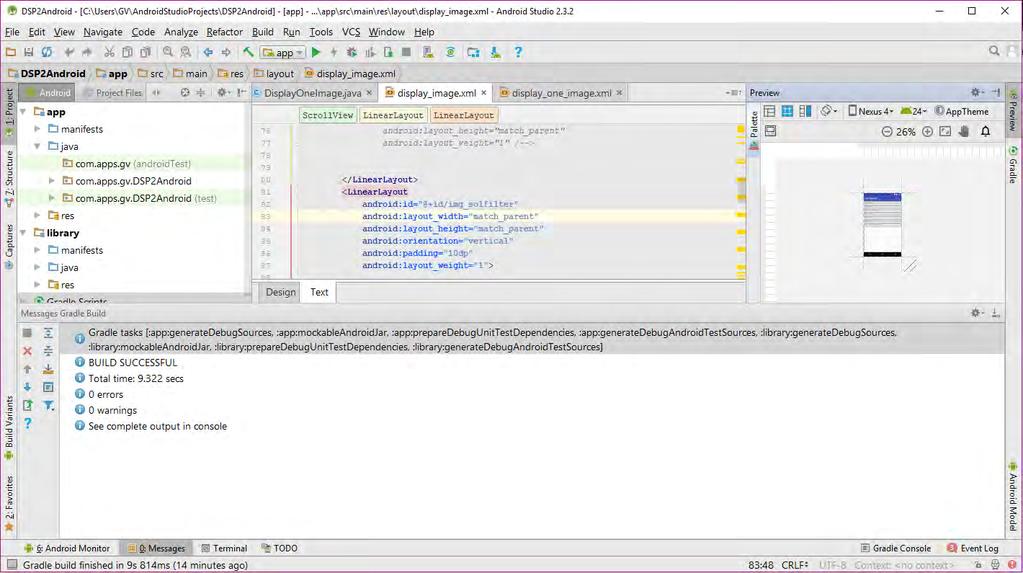Image resolution: width=1023 pixels, height=573 pixels.
Task: Expand the res folder under app
Action: pos(38,215)
